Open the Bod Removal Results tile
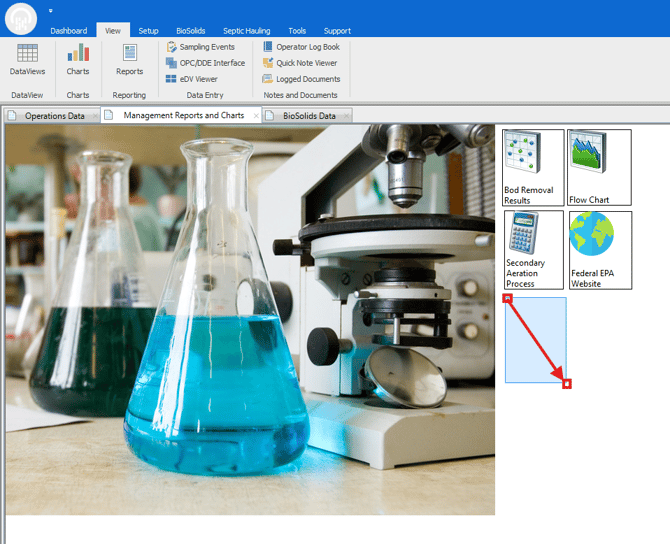 point(532,167)
